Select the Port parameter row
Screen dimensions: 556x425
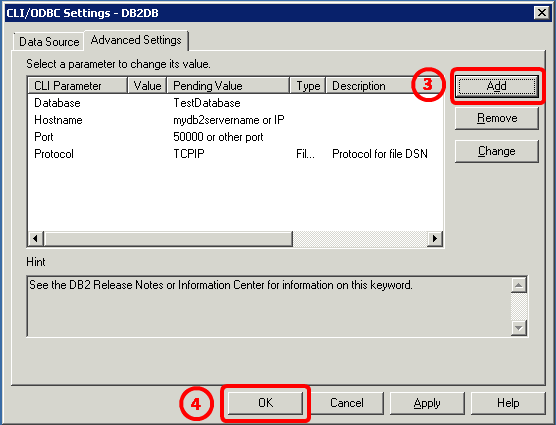pos(235,137)
